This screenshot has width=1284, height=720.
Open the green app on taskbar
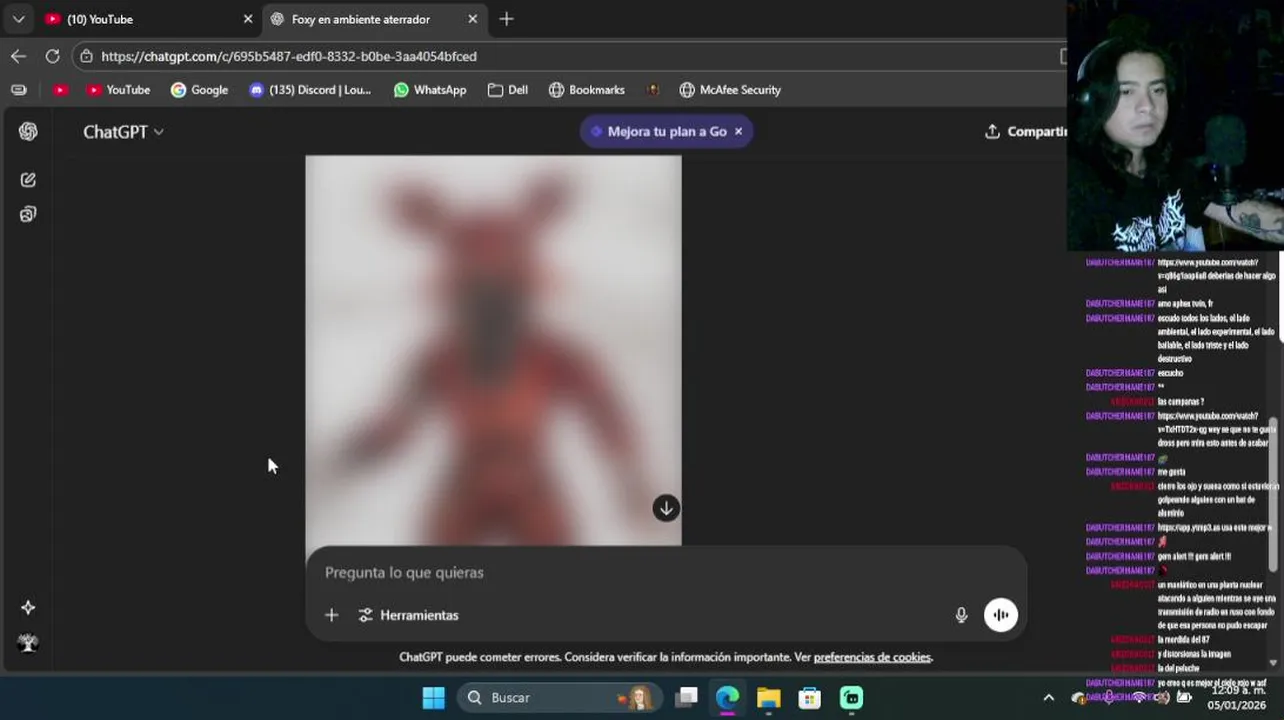point(851,697)
